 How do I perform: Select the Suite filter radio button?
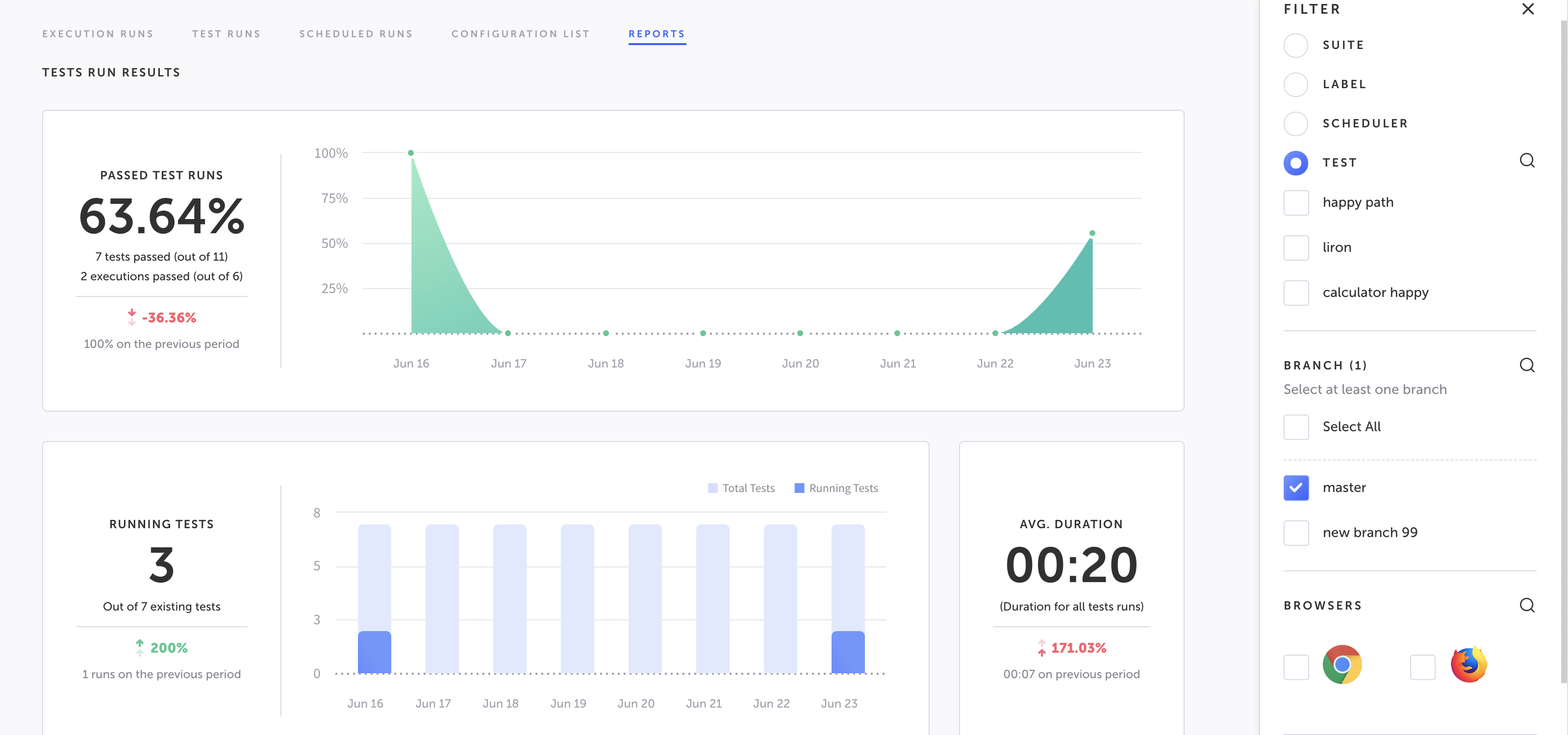point(1295,46)
